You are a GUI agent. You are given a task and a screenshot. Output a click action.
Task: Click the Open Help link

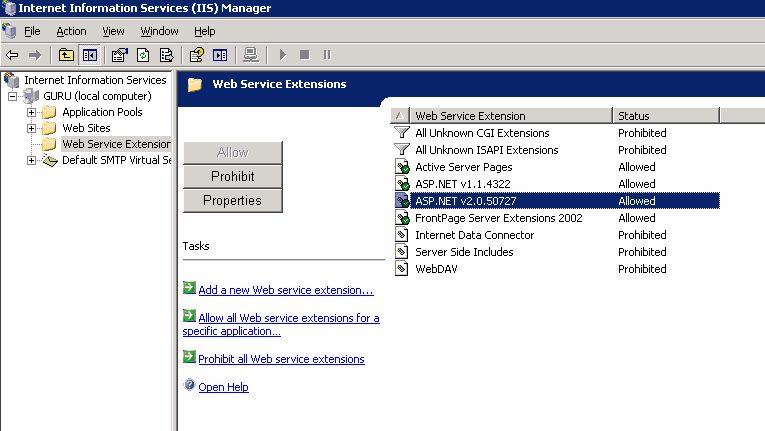point(223,387)
